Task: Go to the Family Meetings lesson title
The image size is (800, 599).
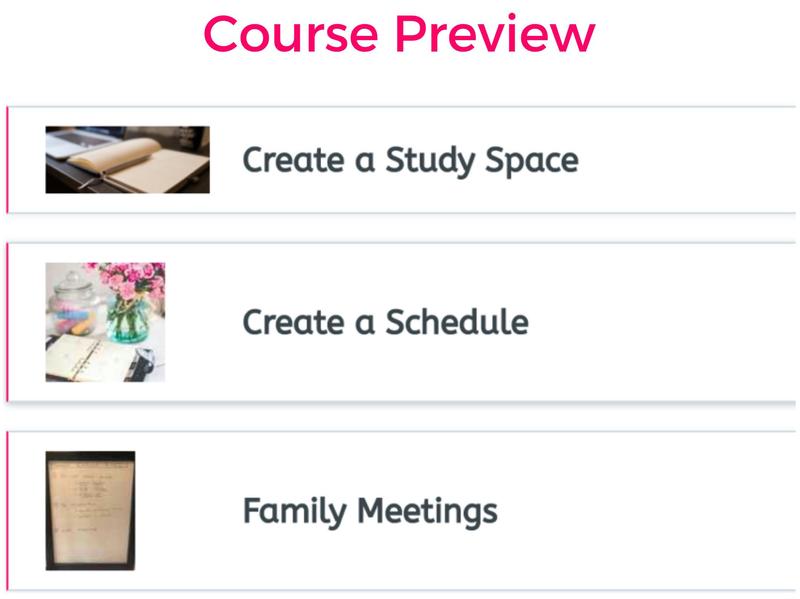Action: pos(369,511)
